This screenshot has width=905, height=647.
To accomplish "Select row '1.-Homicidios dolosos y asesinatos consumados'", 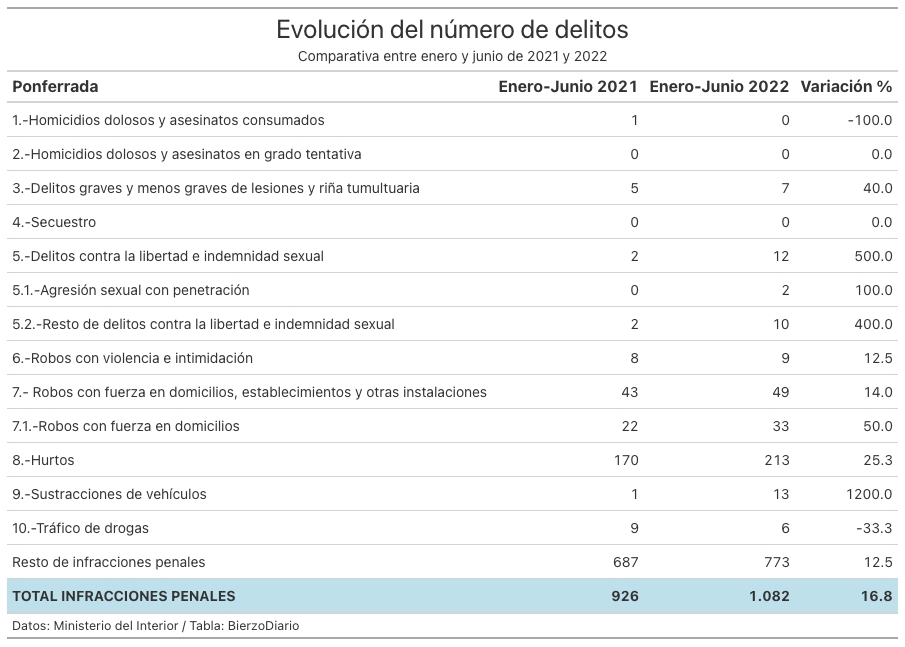I will point(452,120).
